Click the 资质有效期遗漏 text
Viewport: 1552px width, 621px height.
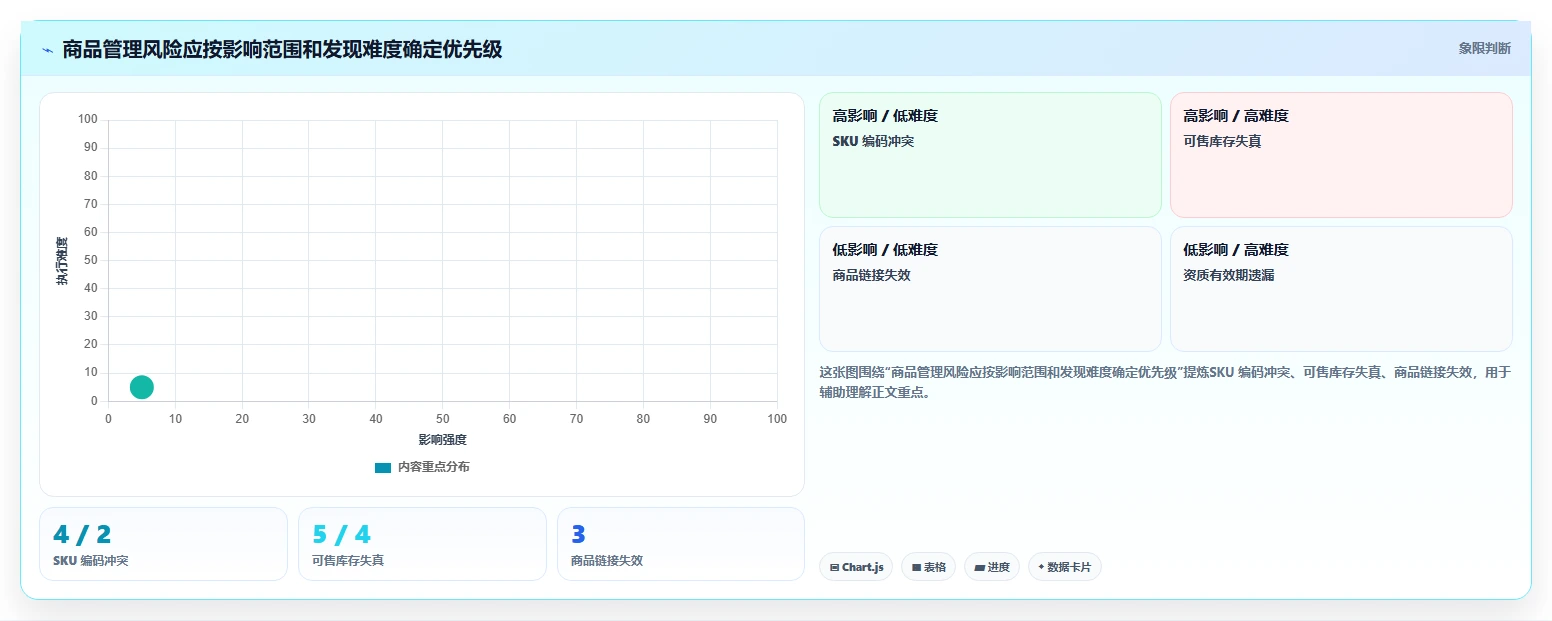coord(1229,275)
